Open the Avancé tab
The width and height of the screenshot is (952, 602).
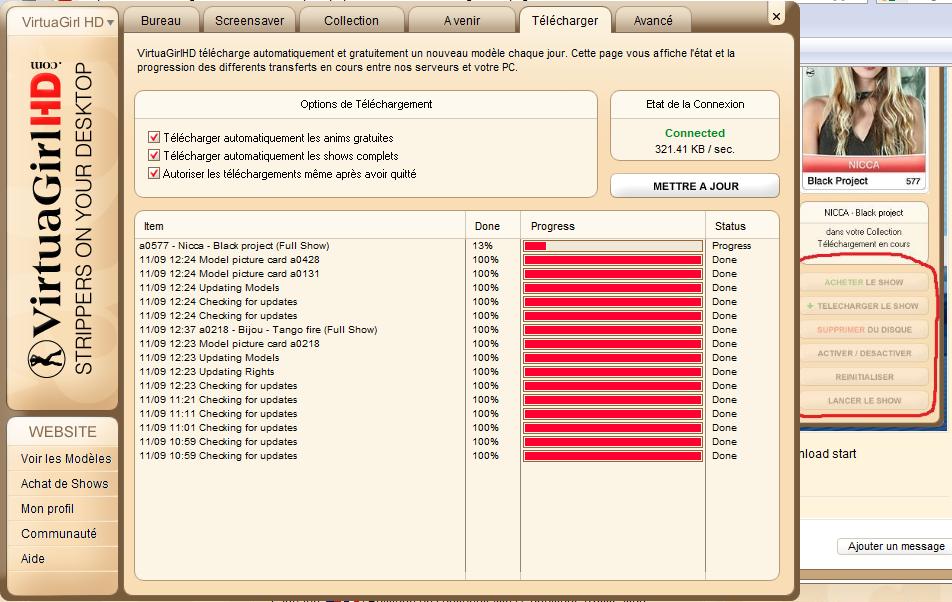coord(653,21)
